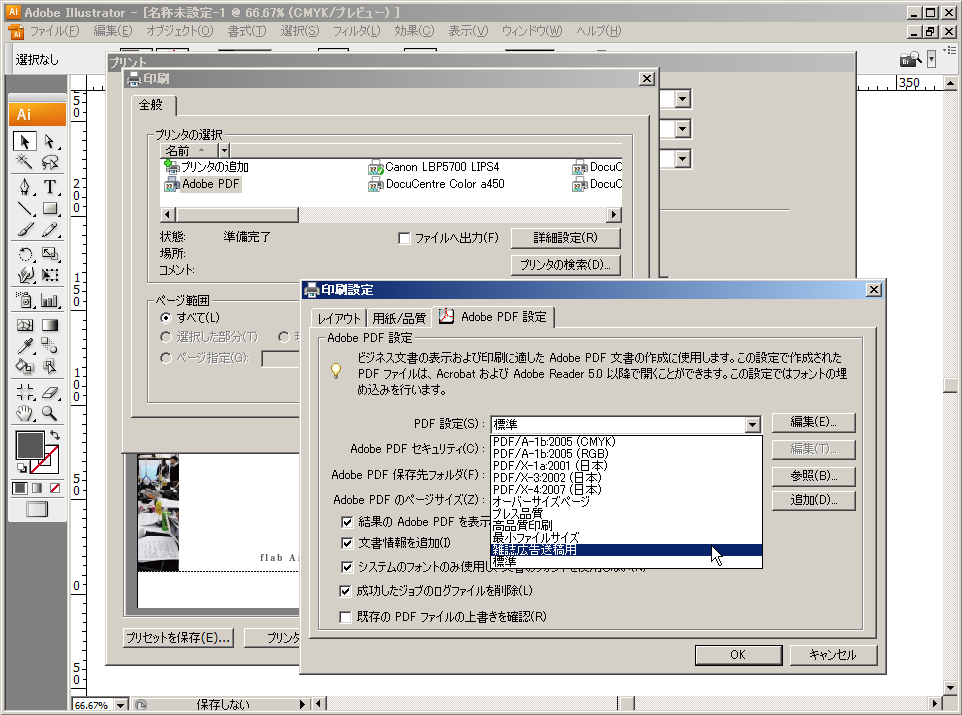
Task: Set paint to None in toolbox
Action: [55, 489]
